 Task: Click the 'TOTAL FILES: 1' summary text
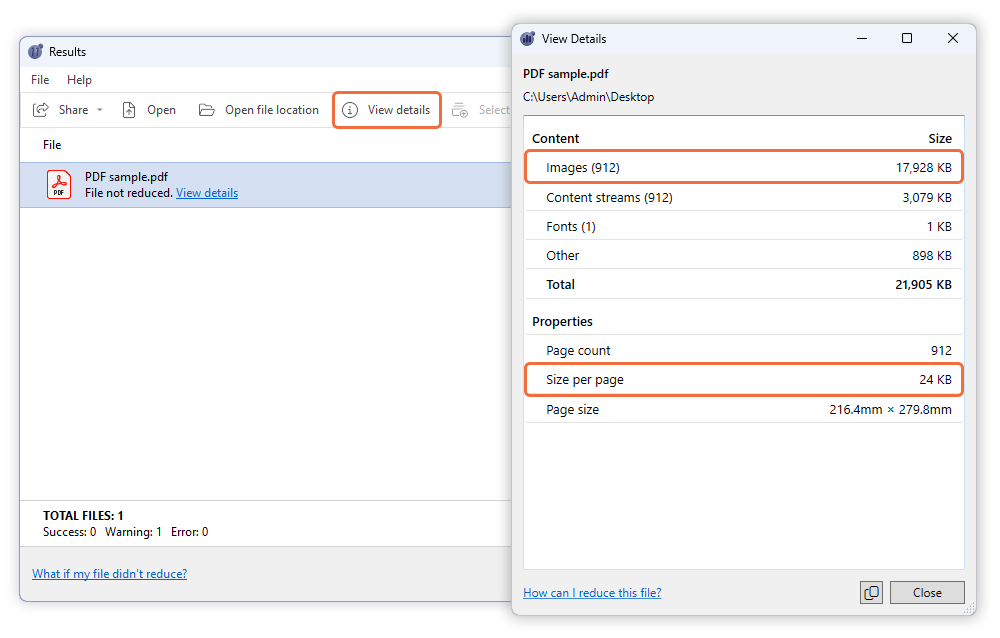pos(83,516)
